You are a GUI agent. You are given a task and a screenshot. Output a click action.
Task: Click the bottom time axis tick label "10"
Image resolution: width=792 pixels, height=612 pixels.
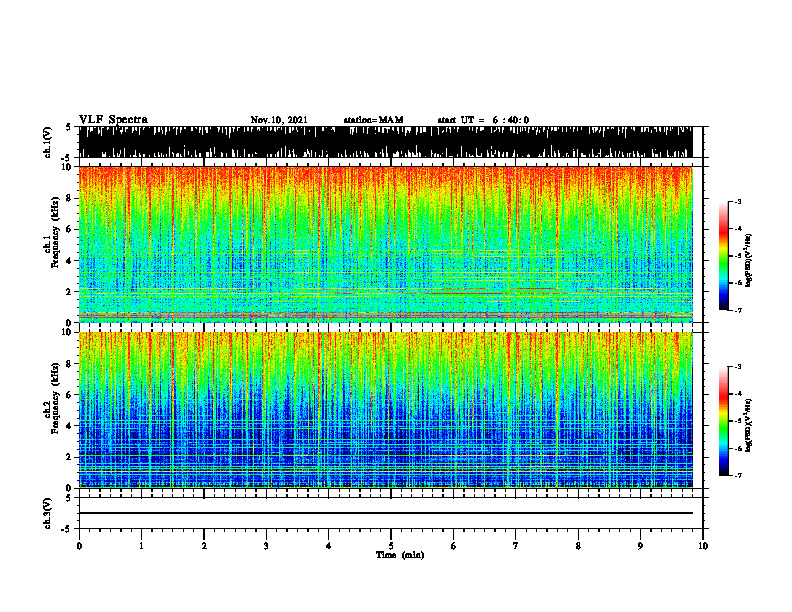coord(703,546)
